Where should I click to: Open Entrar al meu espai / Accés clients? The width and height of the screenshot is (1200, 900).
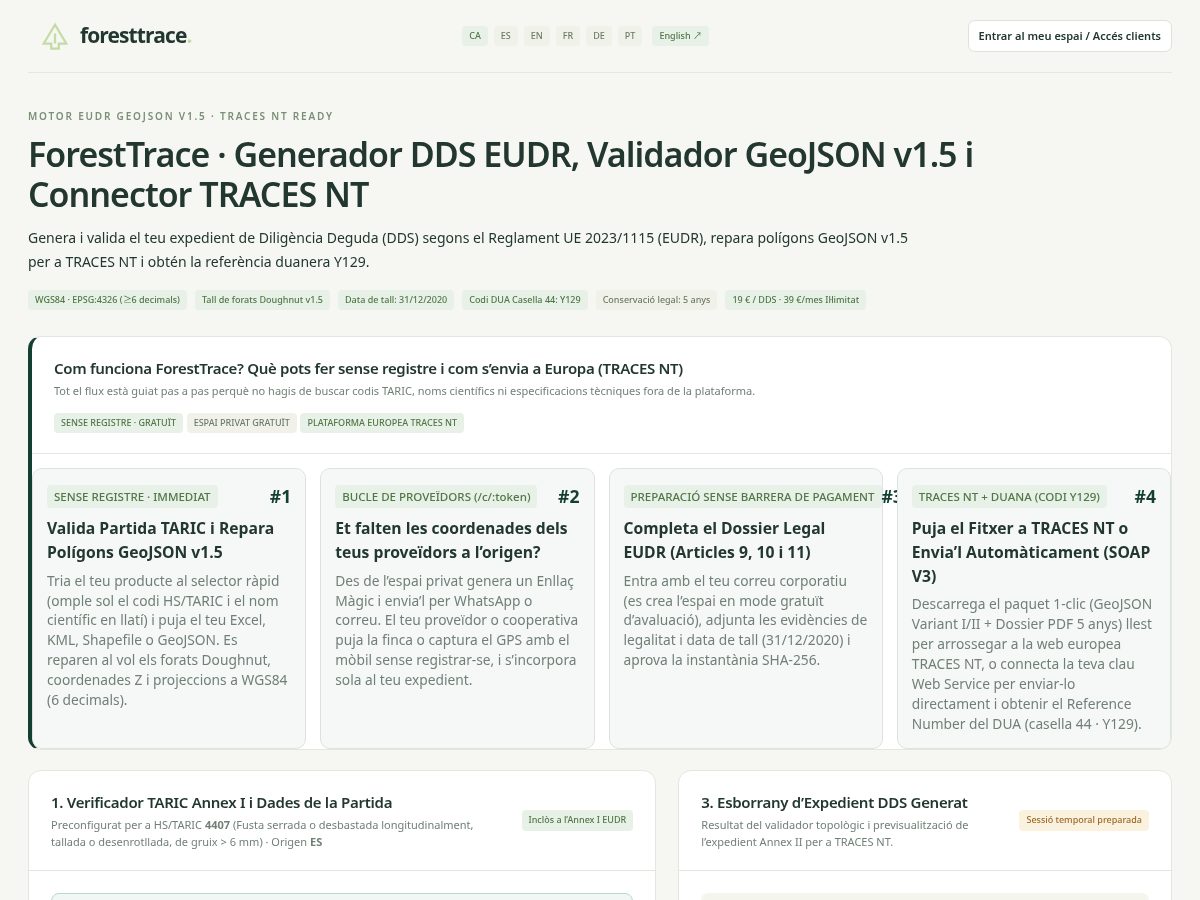[x=1069, y=36]
